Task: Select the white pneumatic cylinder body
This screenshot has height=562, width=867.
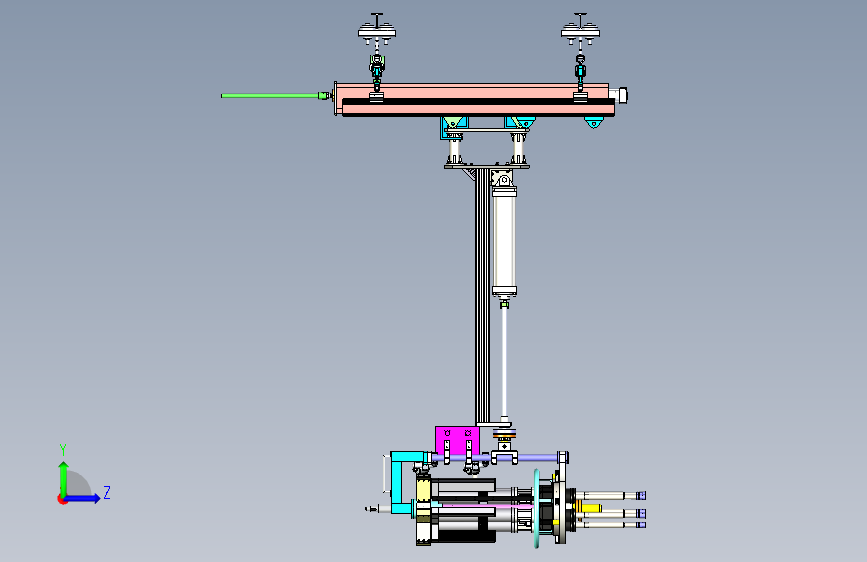Action: pos(504,242)
